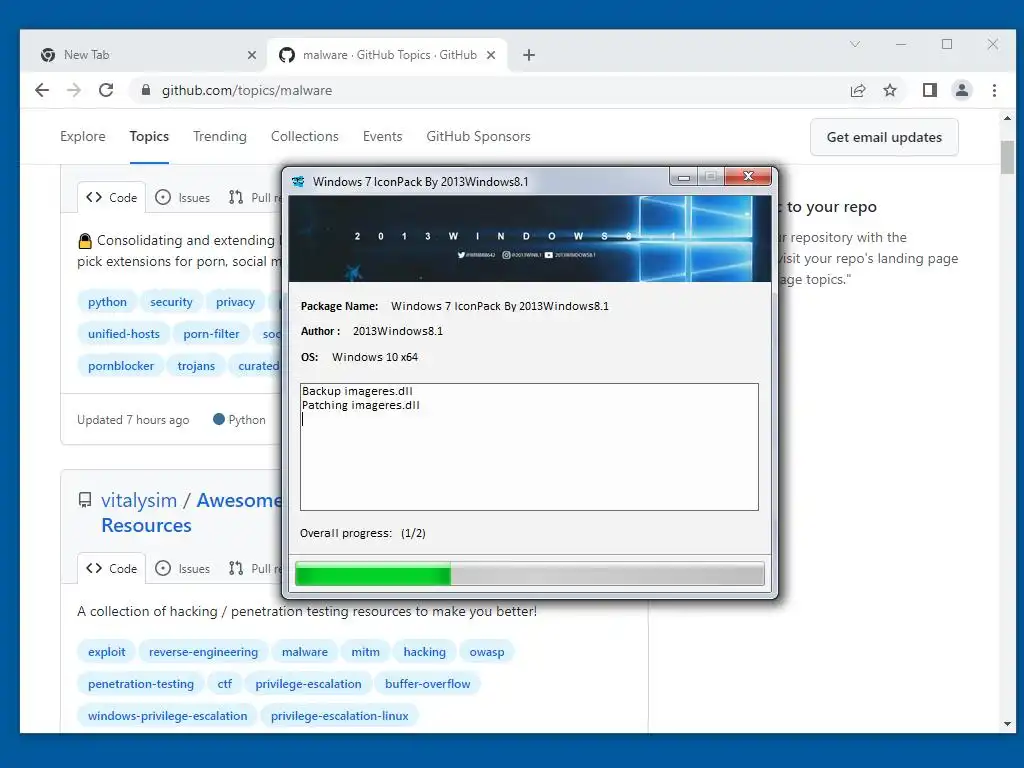Close the Windows 7 IconPack installer window

[748, 177]
